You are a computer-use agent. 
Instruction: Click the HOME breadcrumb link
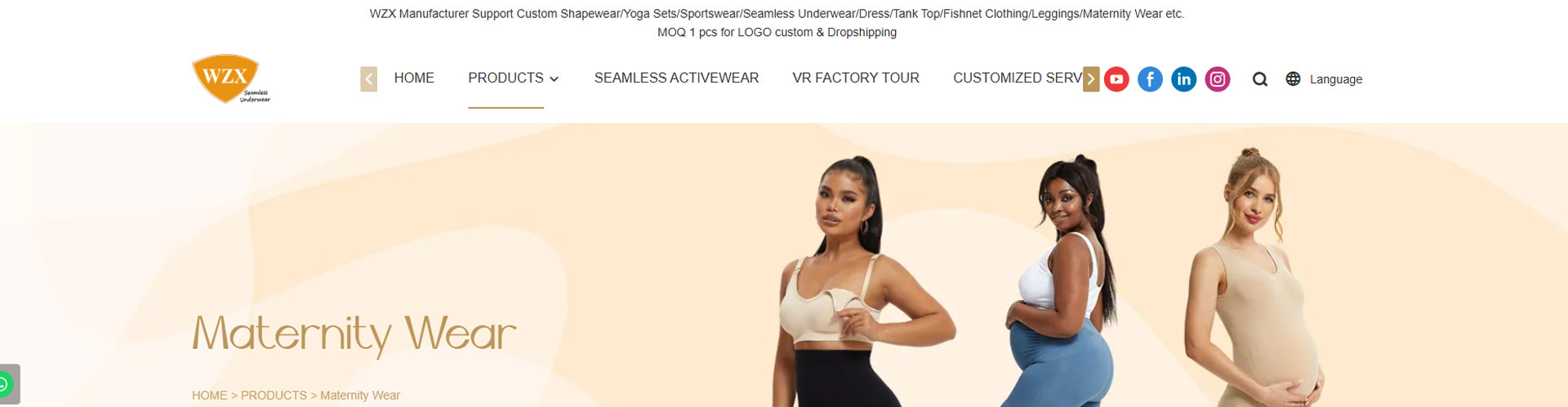point(209,396)
